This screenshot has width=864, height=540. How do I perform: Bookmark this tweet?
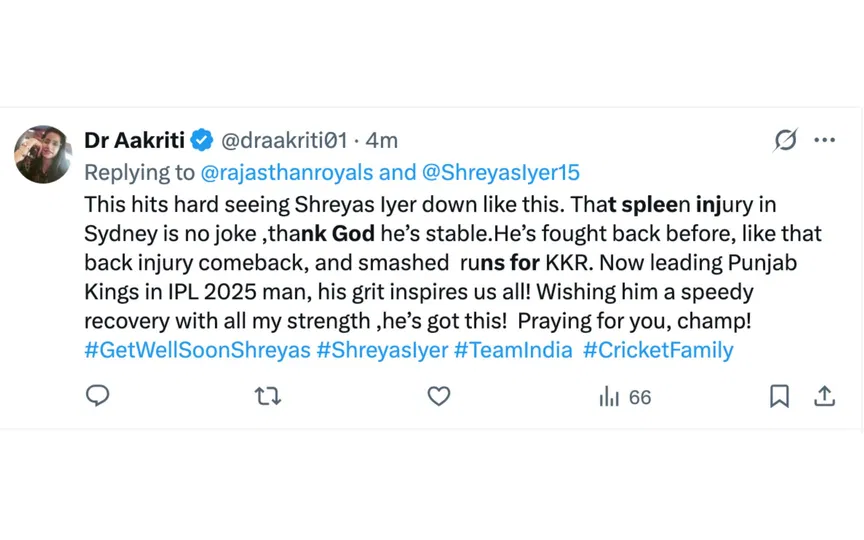[779, 397]
